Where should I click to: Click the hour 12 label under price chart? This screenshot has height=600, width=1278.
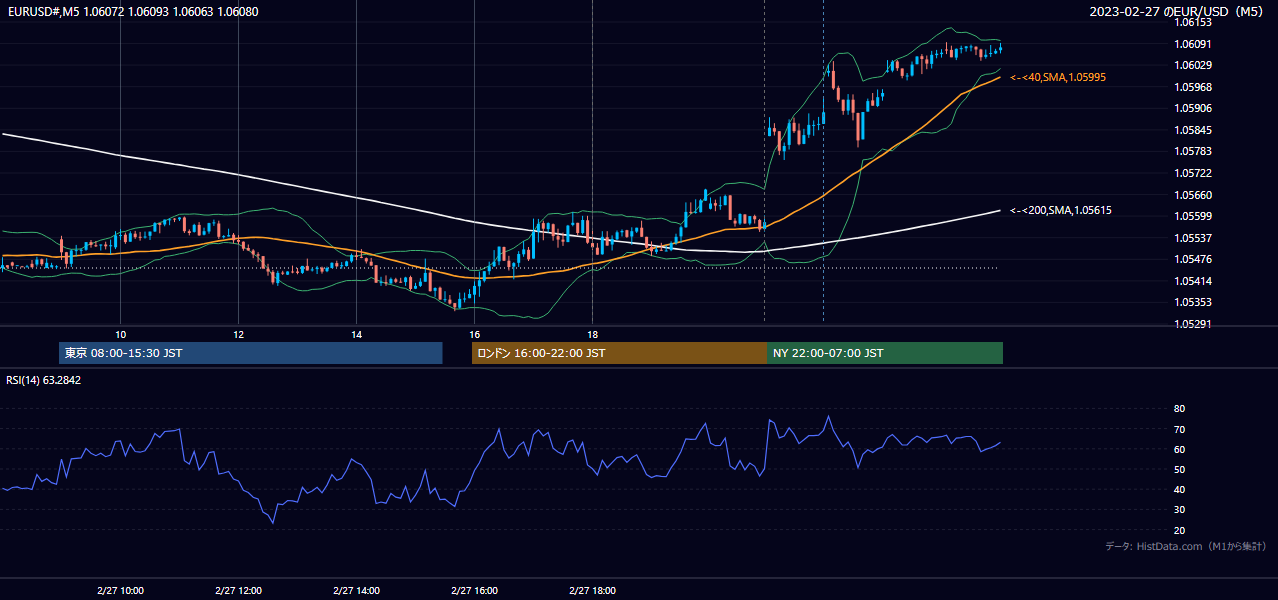[238, 334]
